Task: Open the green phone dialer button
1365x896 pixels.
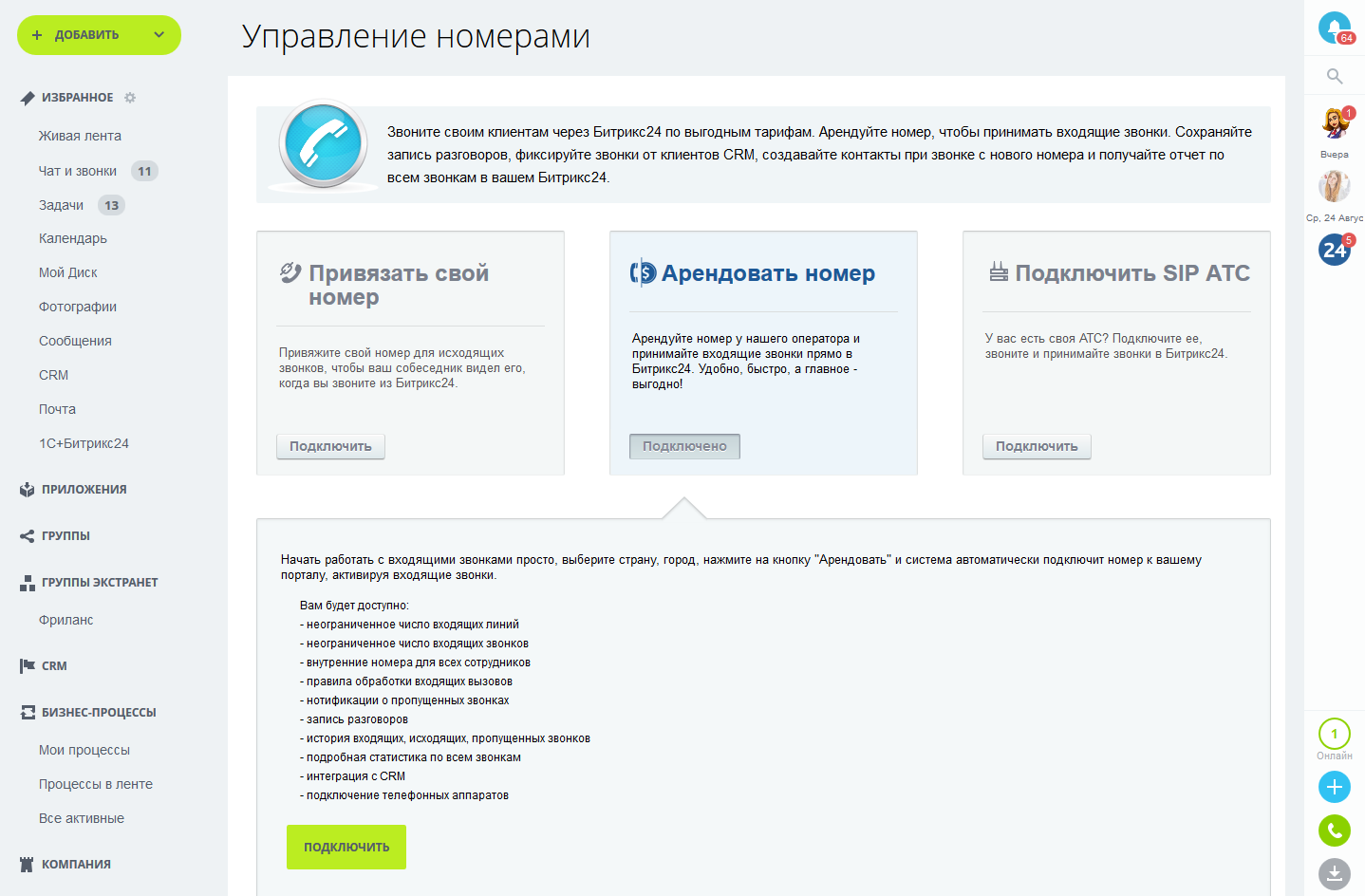Action: tap(1335, 831)
